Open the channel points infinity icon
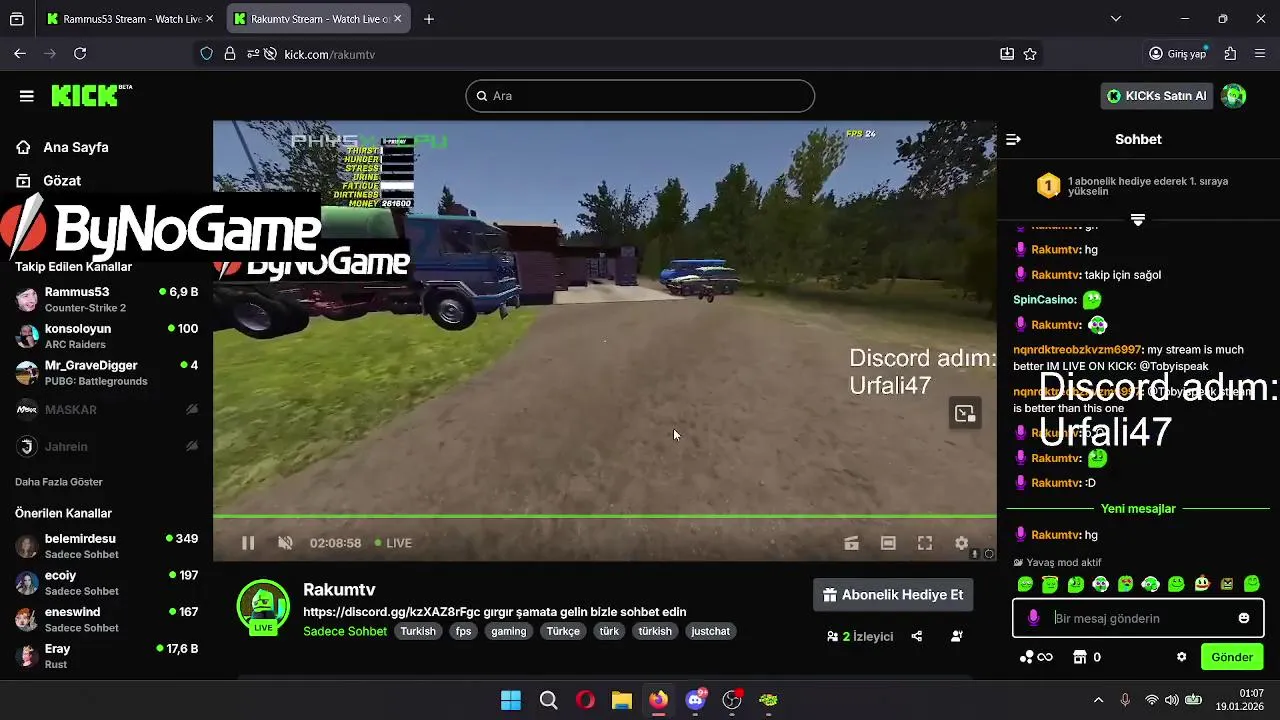1280x720 pixels. pos(1035,657)
